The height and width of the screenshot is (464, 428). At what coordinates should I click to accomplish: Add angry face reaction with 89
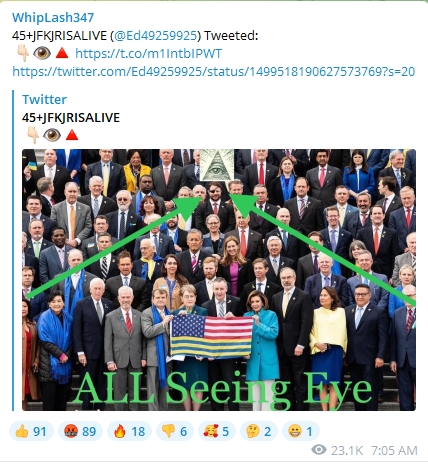tap(80, 431)
